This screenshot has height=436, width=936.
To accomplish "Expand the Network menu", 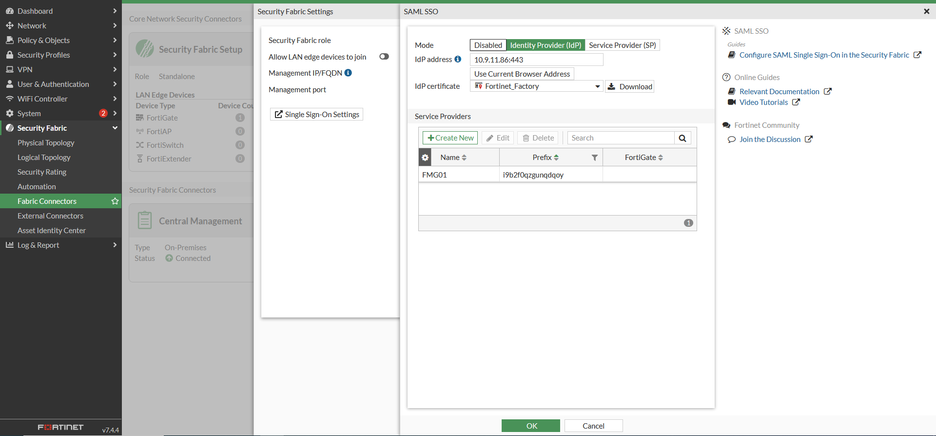I will 115,26.
